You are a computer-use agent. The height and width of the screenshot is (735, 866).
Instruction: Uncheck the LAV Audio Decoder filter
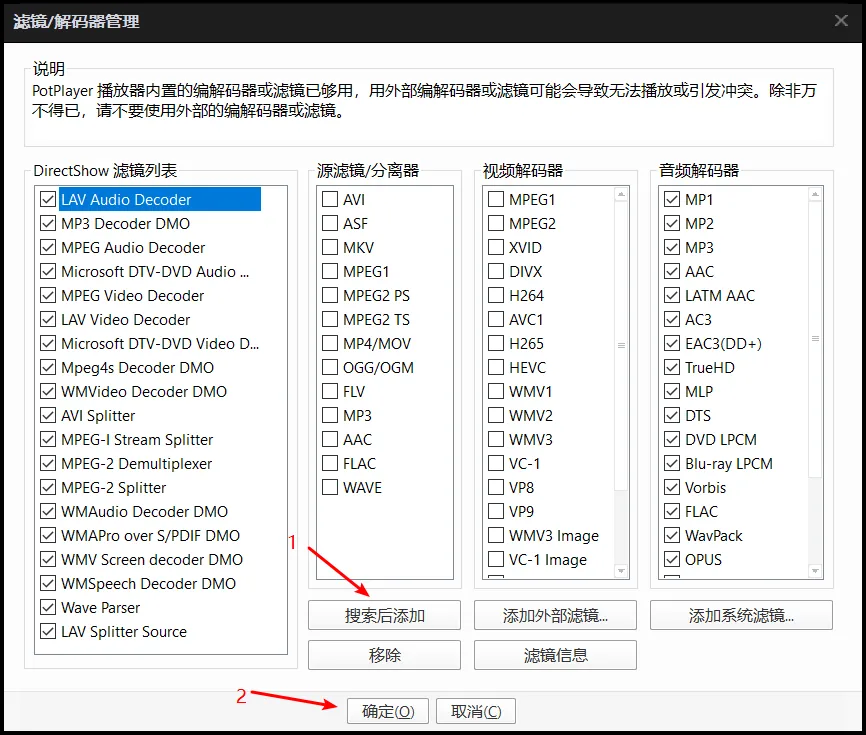tap(47, 199)
